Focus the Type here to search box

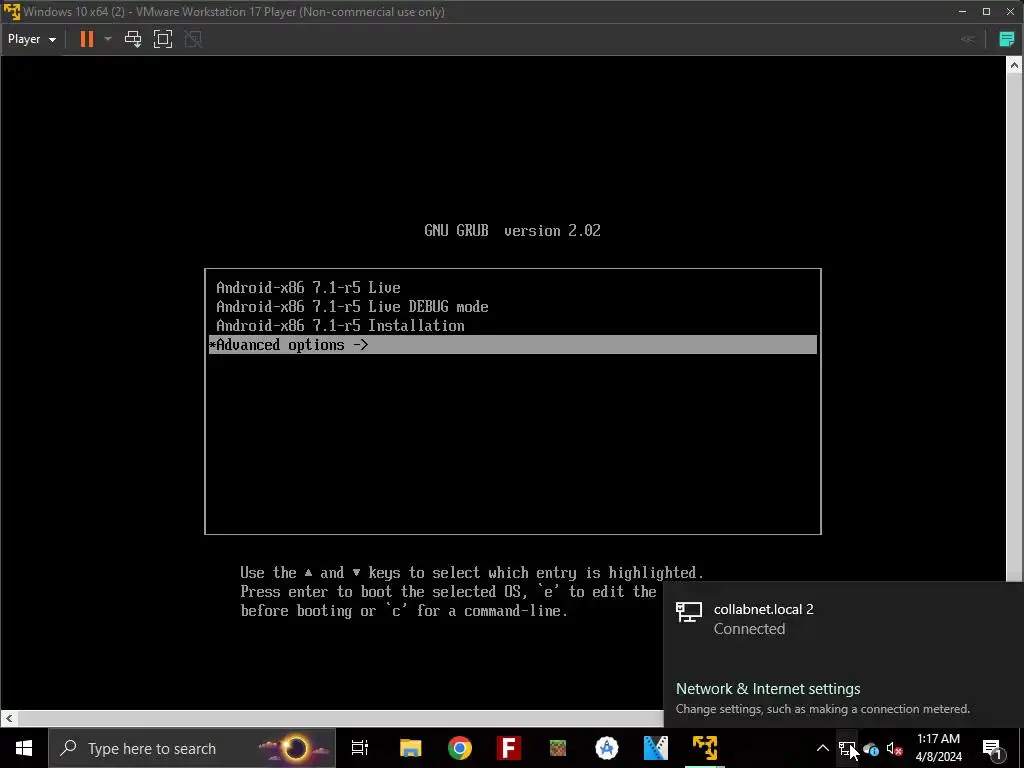click(192, 748)
